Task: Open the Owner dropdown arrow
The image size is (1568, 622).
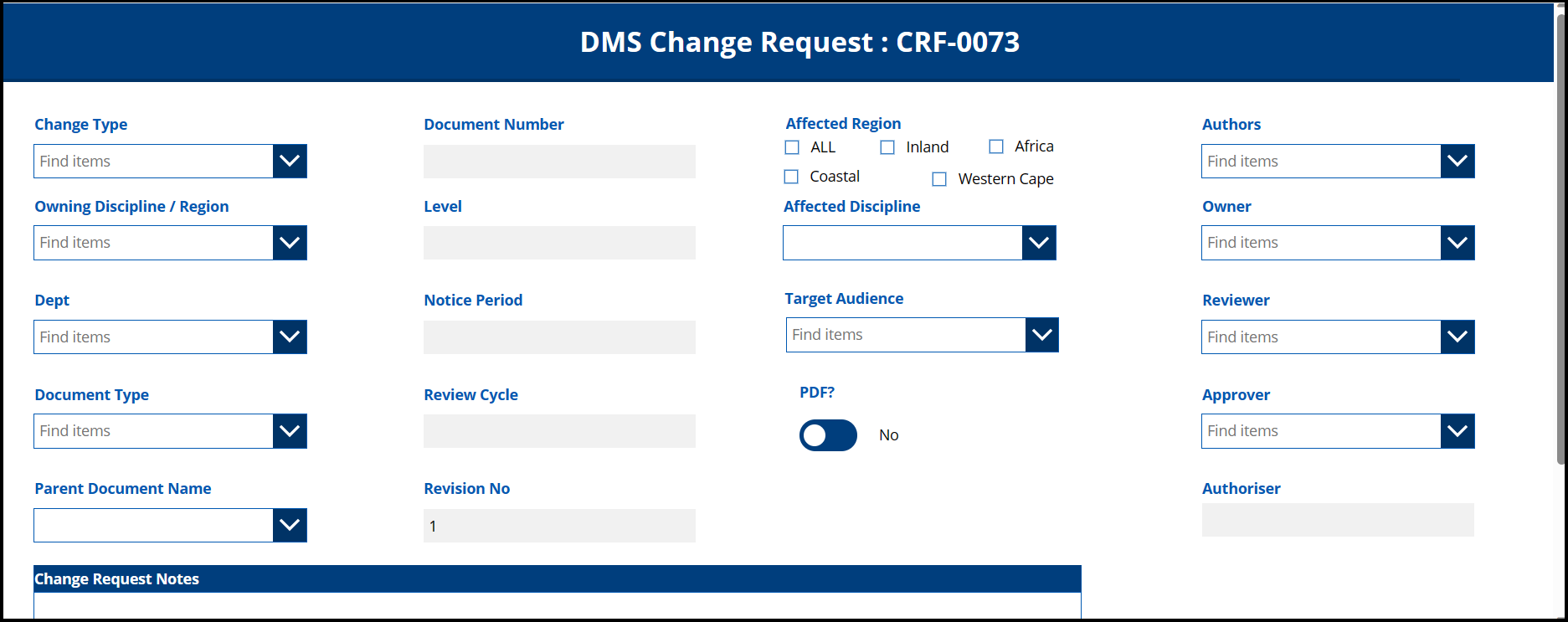Action: pos(1457,243)
